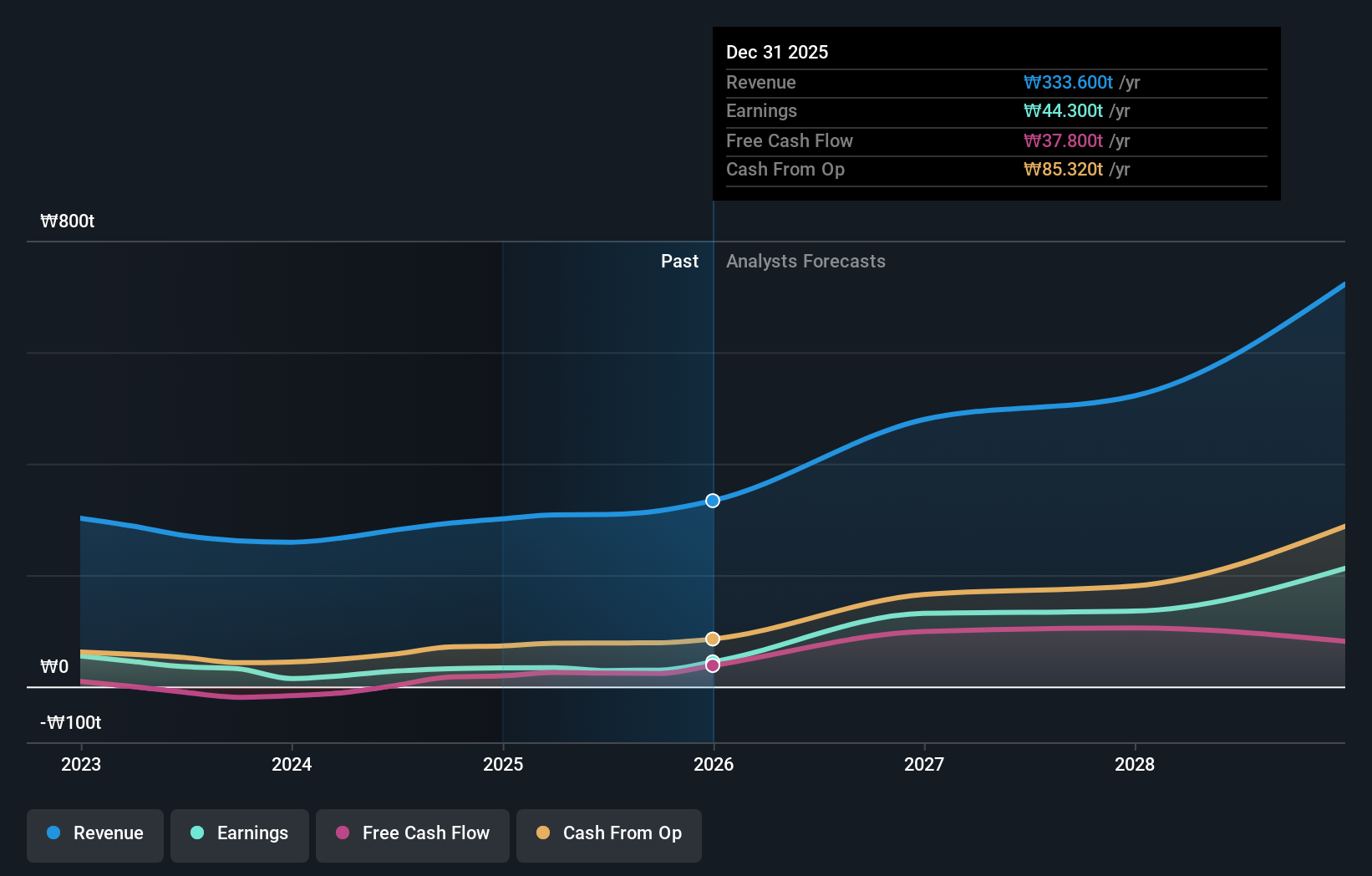Image resolution: width=1372 pixels, height=876 pixels.
Task: Click the blue Revenue legend dot
Action: click(x=53, y=833)
